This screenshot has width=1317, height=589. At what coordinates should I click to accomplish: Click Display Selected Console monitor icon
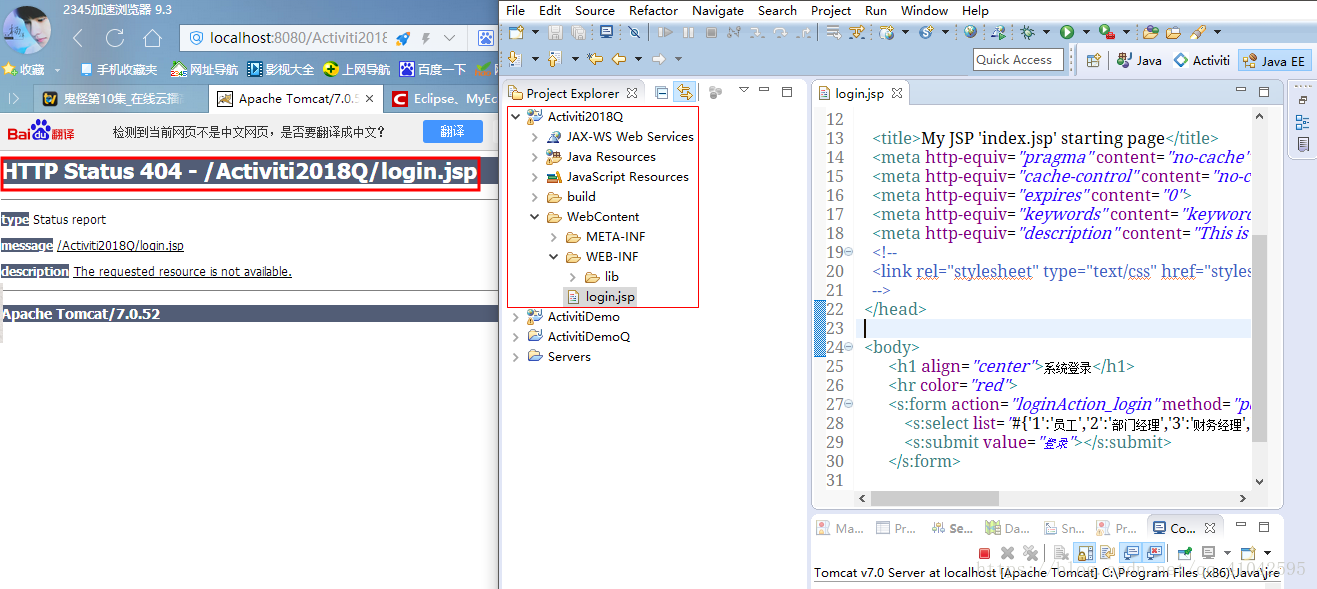tap(1208, 553)
